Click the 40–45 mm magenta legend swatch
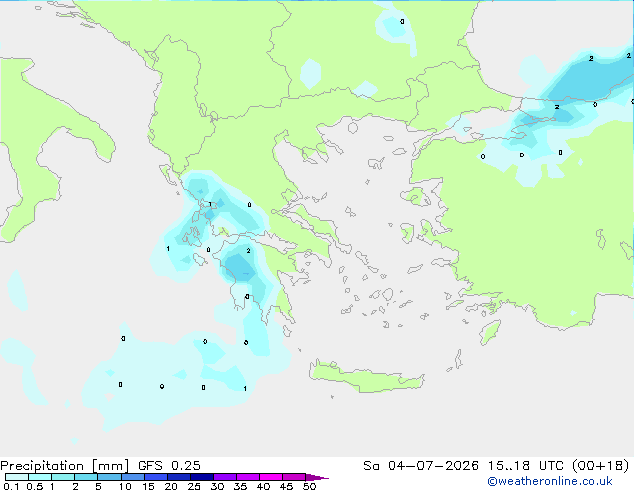Viewport: 634px width, 490px height. click(x=271, y=477)
